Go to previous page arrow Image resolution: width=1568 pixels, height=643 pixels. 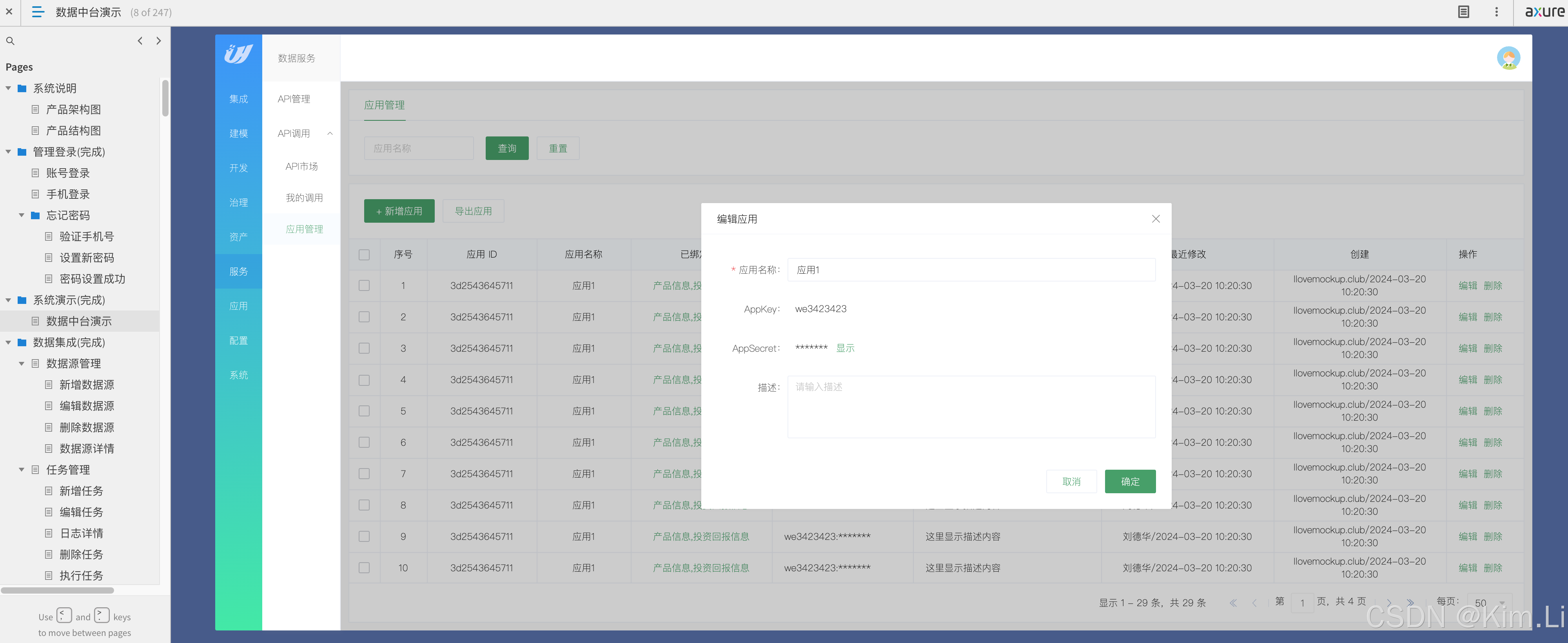click(x=140, y=41)
